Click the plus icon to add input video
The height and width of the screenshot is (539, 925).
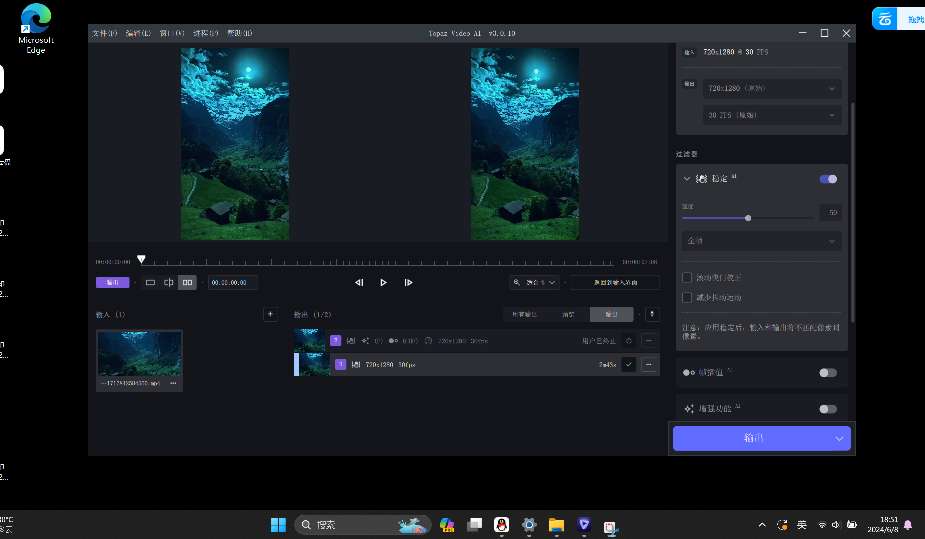point(269,314)
